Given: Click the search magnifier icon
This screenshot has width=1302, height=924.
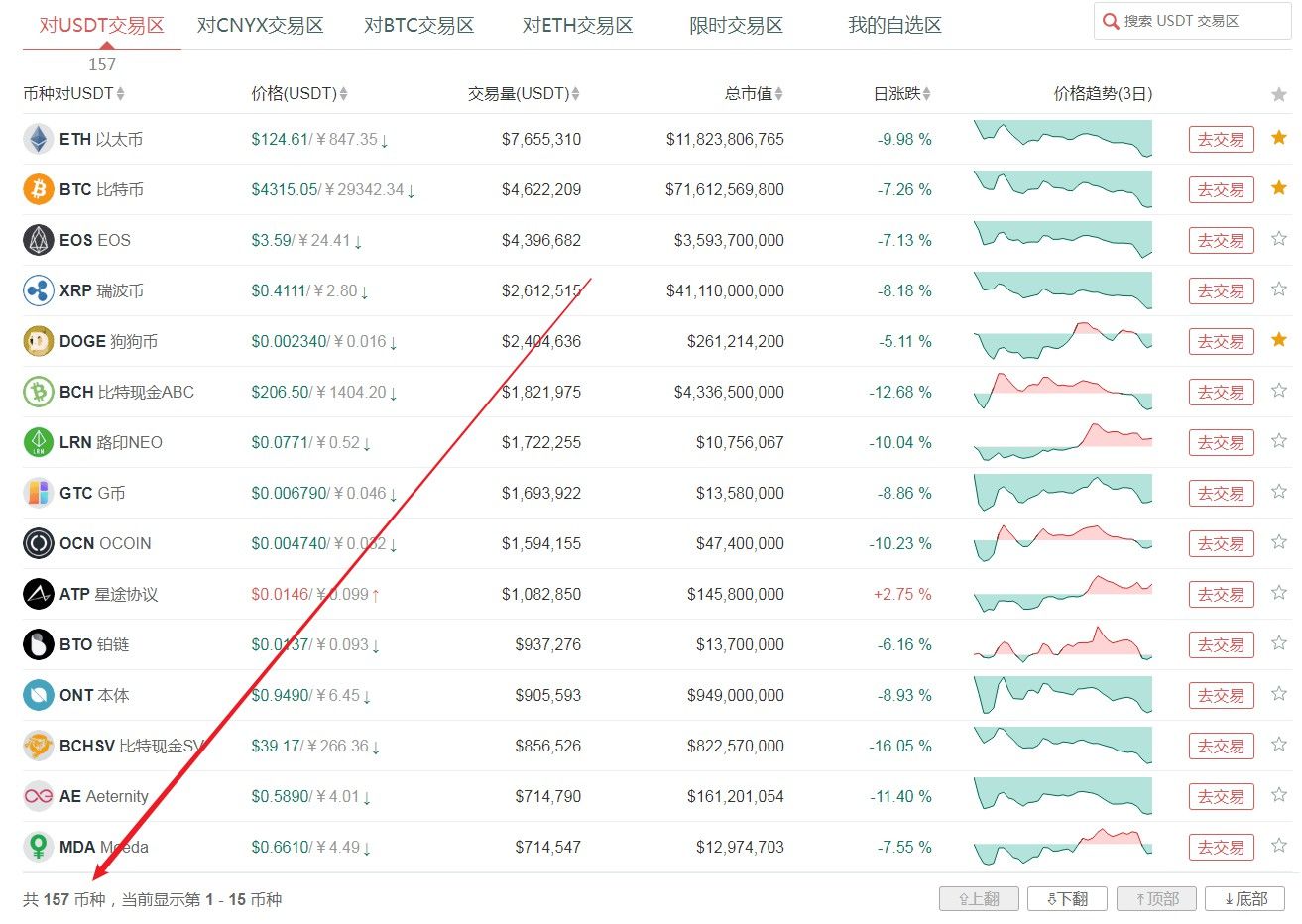Looking at the screenshot, I should pos(1111,21).
